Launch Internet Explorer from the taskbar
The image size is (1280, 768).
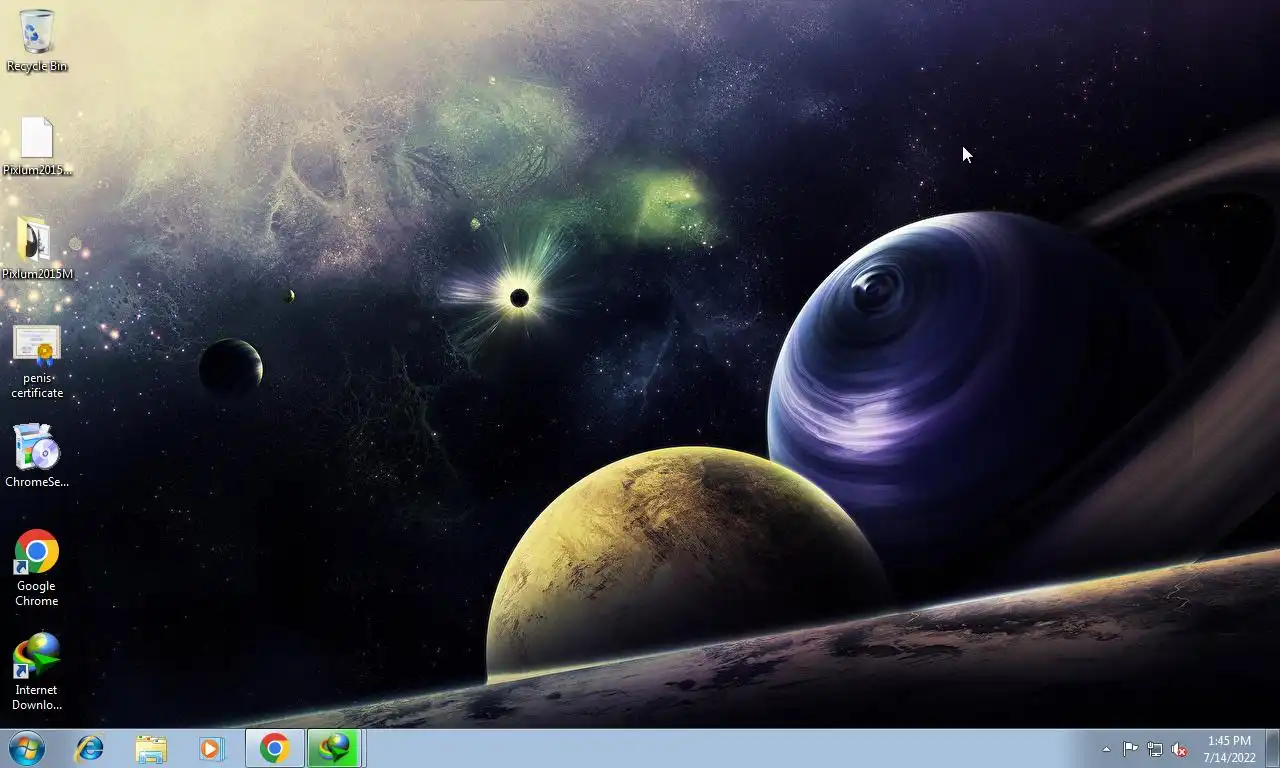(90, 748)
